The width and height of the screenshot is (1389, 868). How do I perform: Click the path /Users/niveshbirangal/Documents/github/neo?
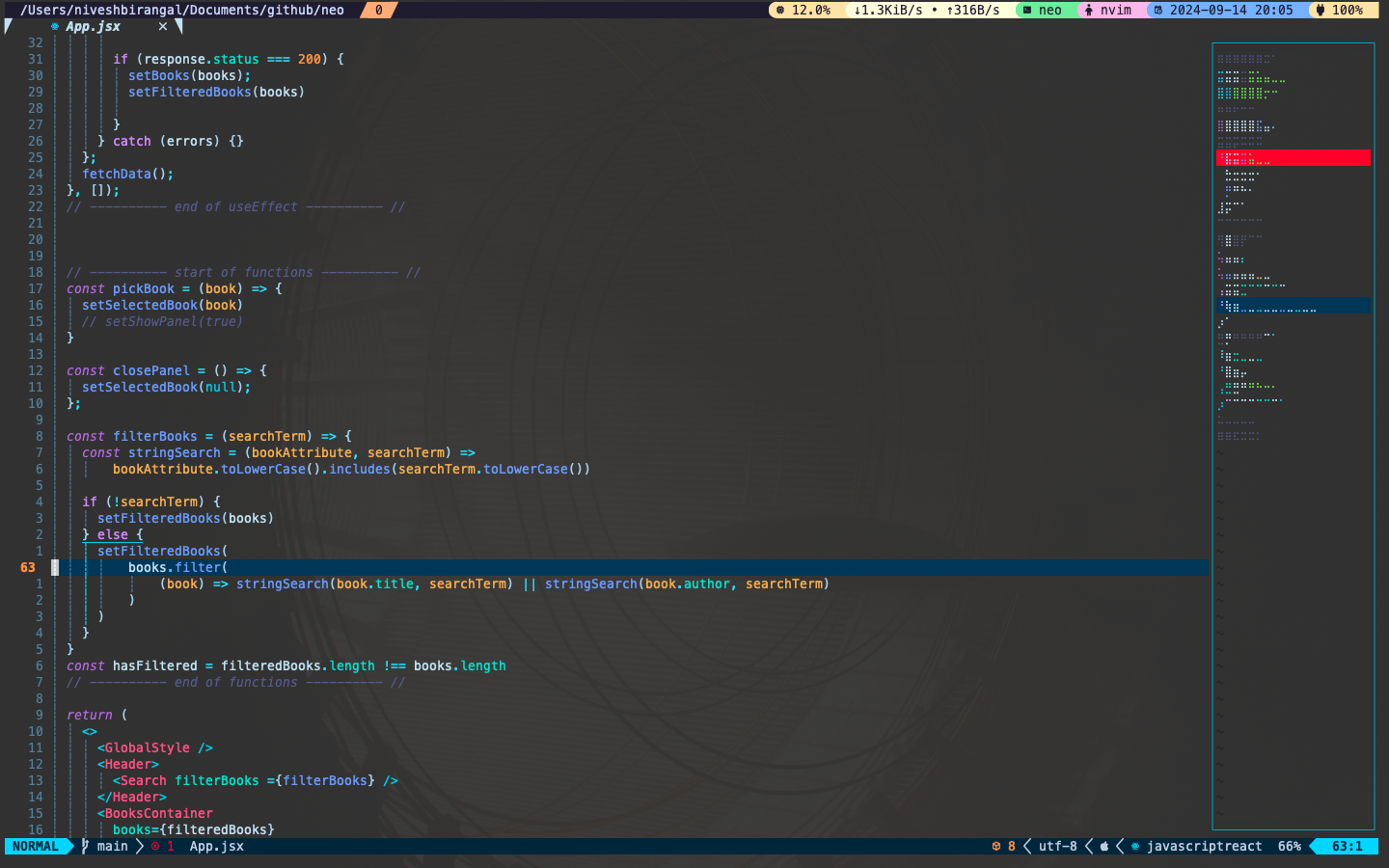click(182, 10)
